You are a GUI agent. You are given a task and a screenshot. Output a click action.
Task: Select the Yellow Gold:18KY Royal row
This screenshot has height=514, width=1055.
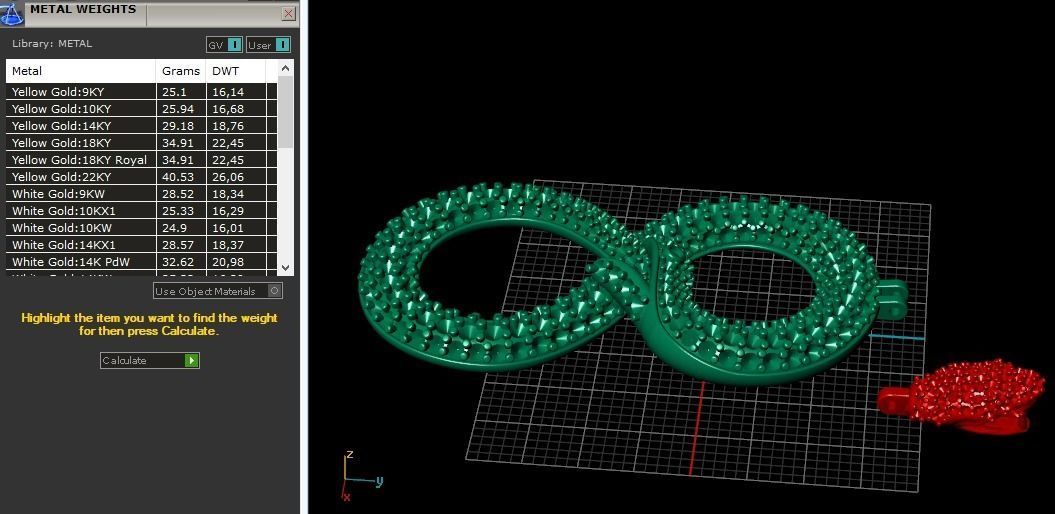(141, 159)
